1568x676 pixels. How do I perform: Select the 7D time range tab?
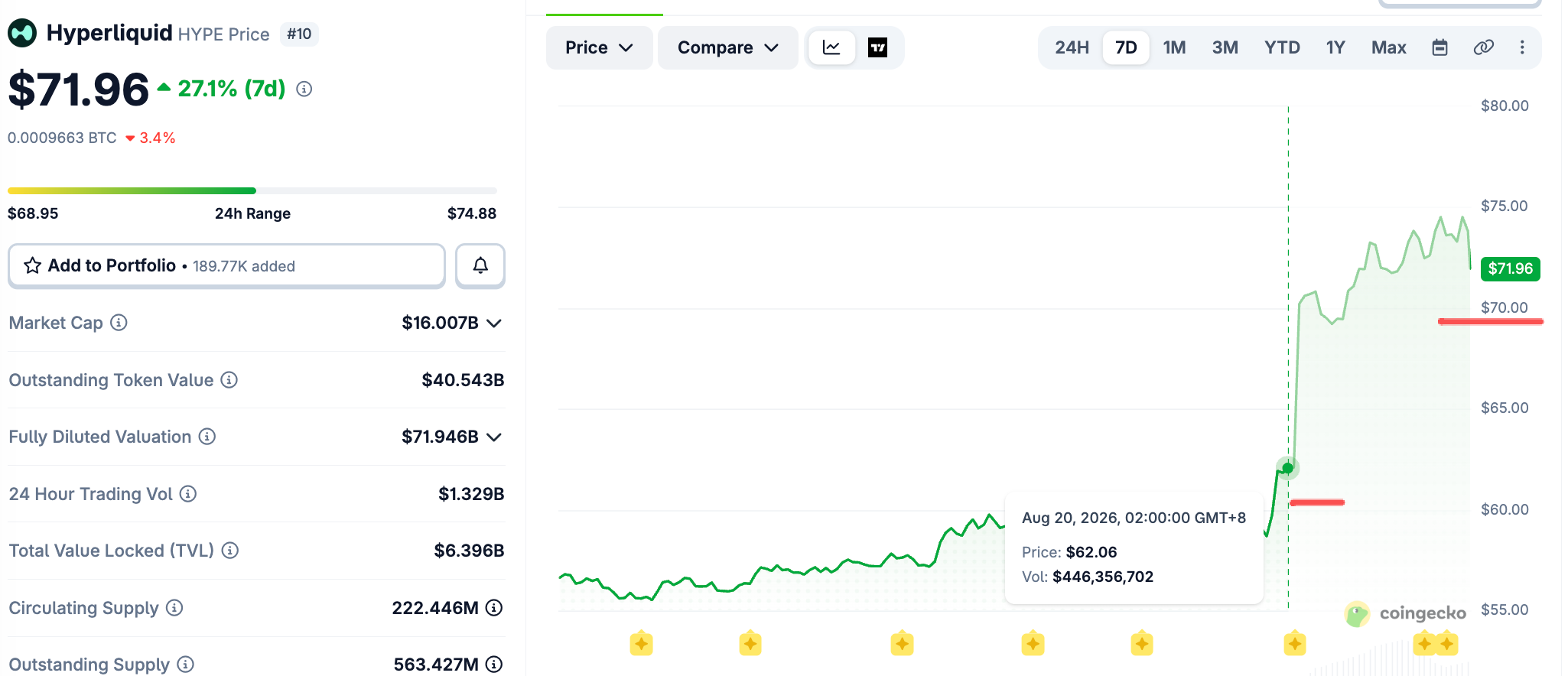click(1126, 47)
